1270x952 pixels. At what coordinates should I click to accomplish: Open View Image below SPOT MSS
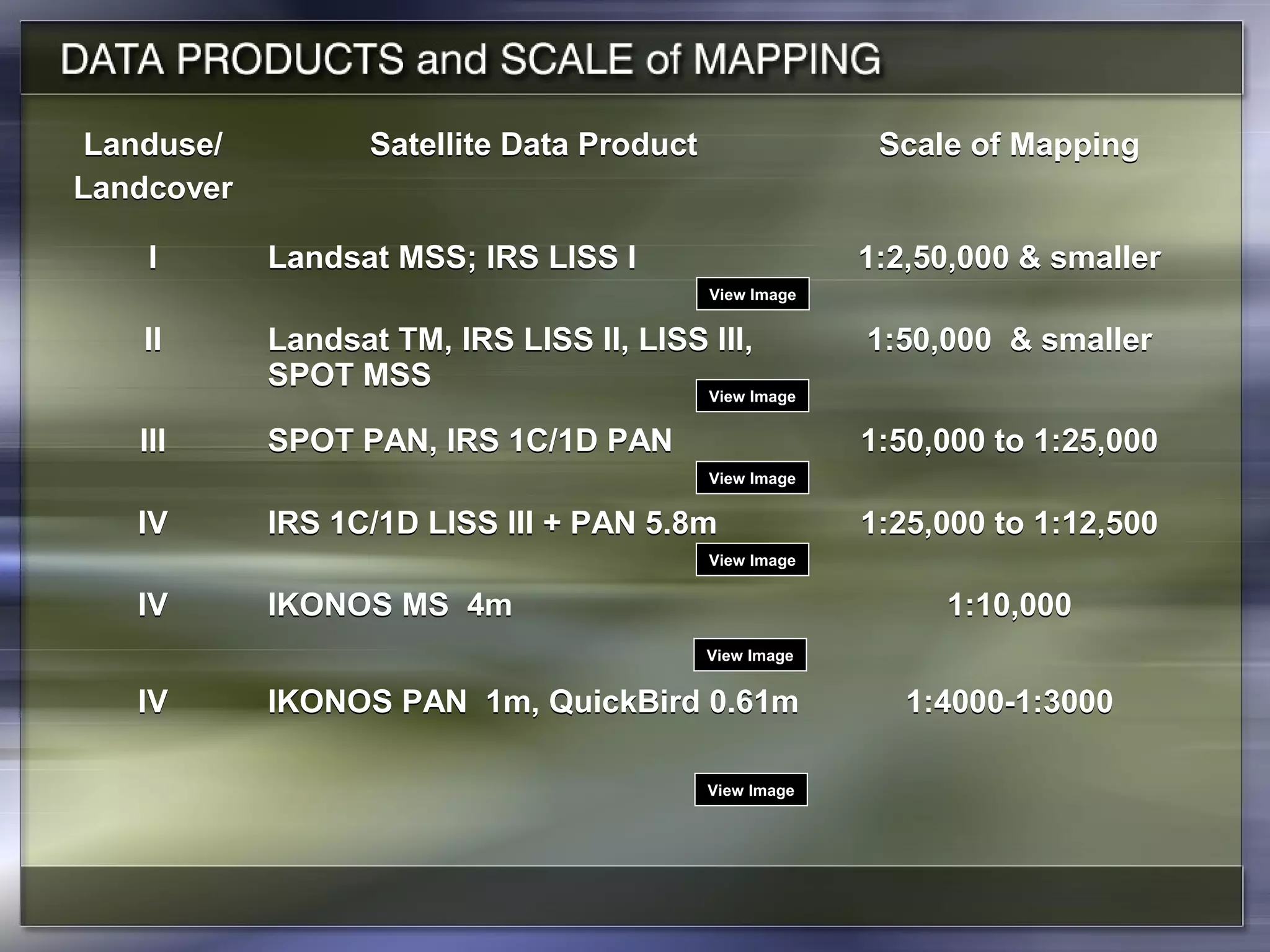752,395
